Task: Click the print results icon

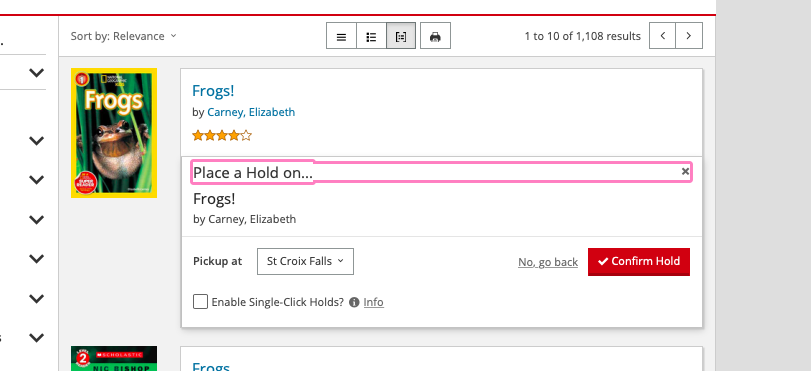Action: [435, 36]
